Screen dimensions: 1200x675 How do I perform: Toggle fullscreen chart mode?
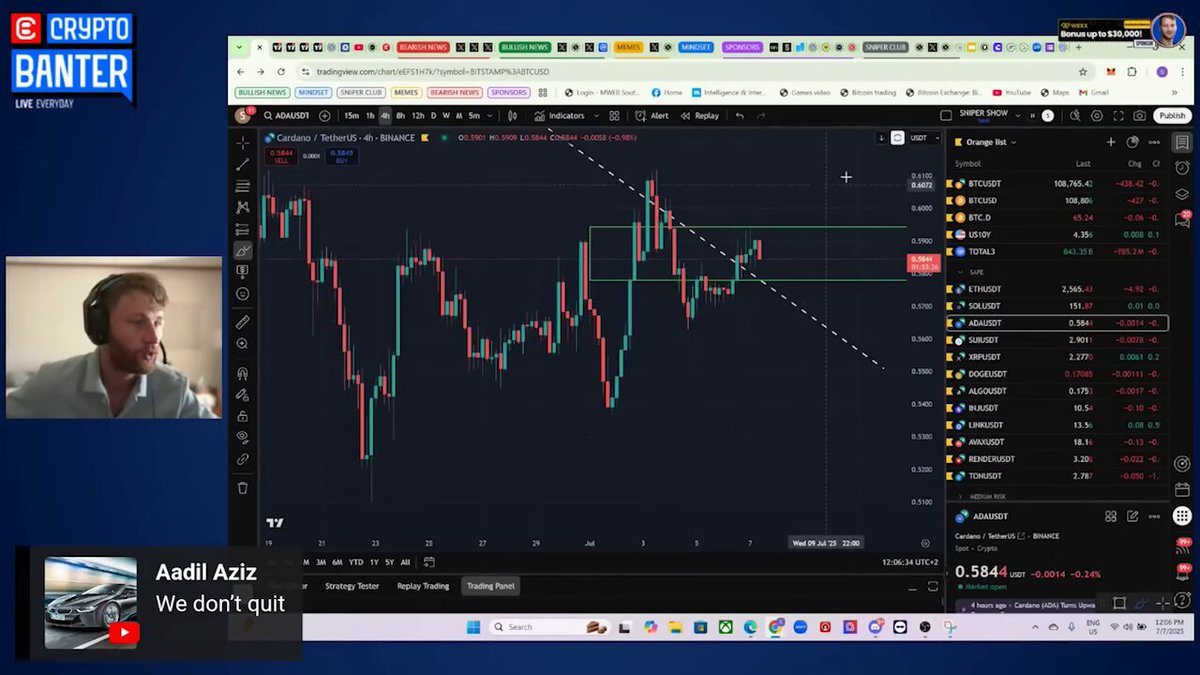coord(1118,116)
